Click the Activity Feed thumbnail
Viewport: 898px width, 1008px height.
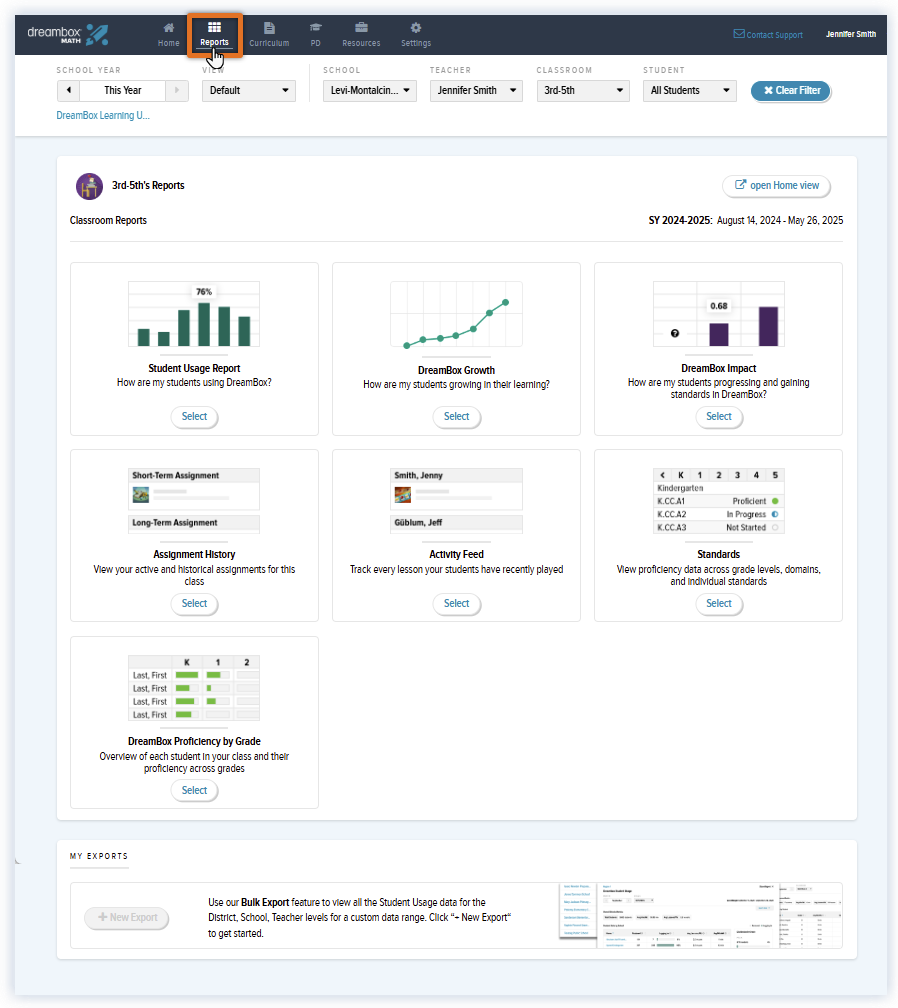point(456,501)
